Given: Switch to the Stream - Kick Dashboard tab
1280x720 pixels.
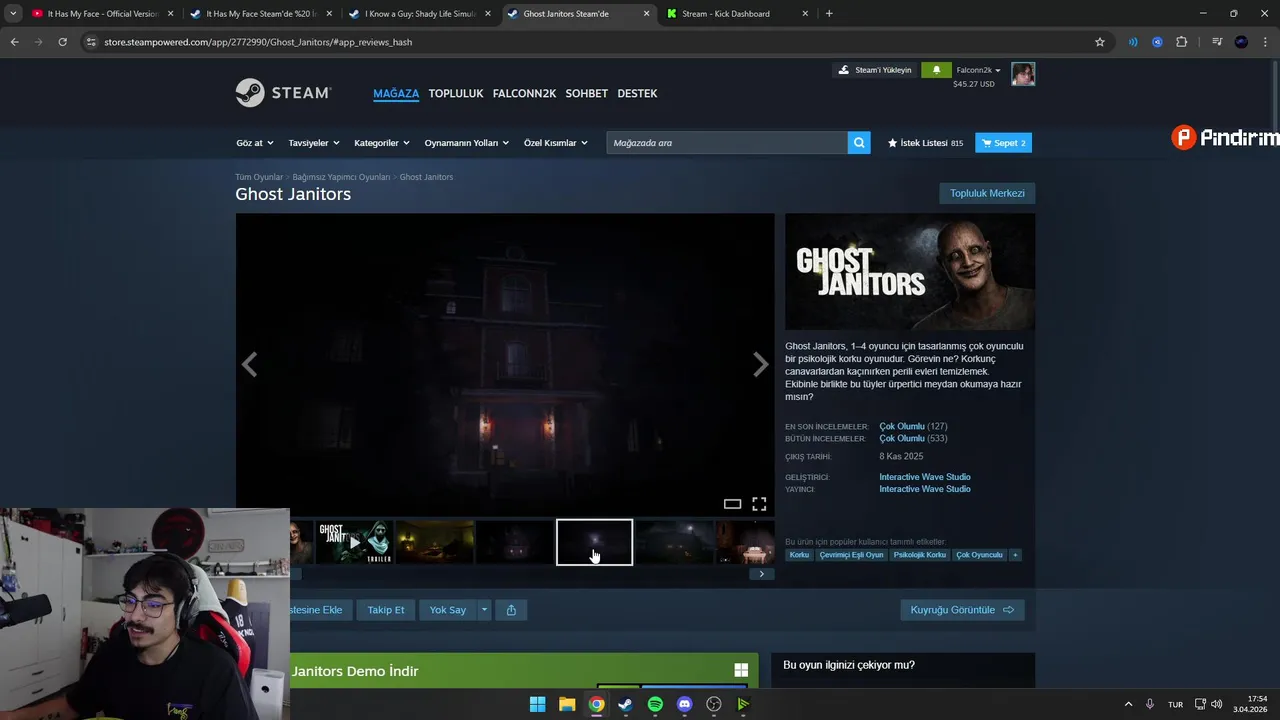Looking at the screenshot, I should pos(736,14).
